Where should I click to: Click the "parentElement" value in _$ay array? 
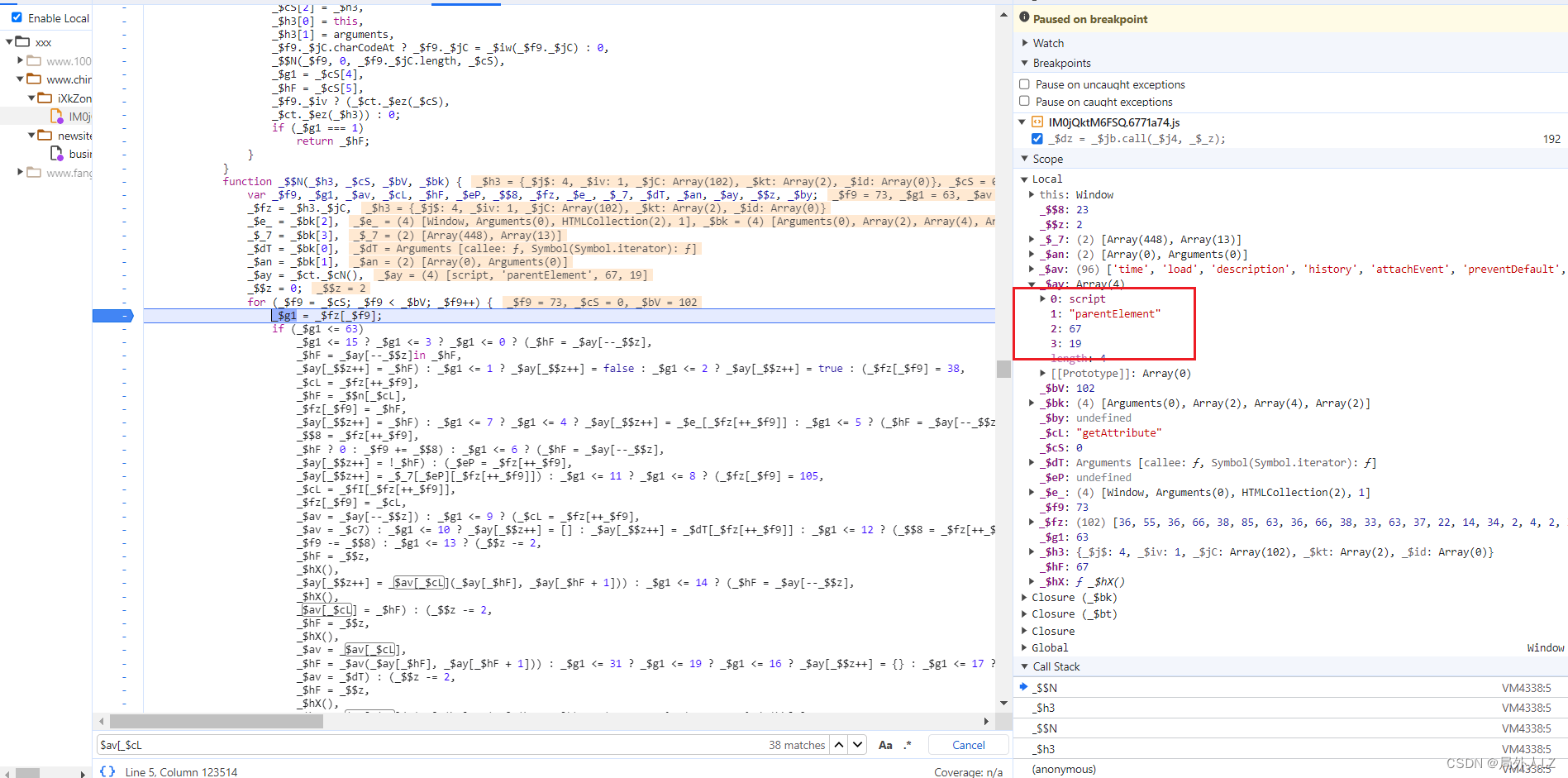point(1115,314)
